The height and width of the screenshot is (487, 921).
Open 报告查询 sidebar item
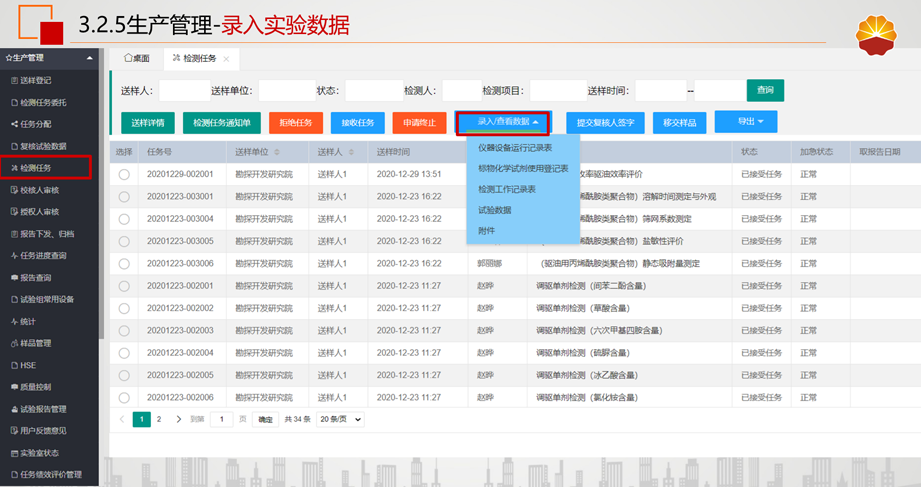coord(31,277)
